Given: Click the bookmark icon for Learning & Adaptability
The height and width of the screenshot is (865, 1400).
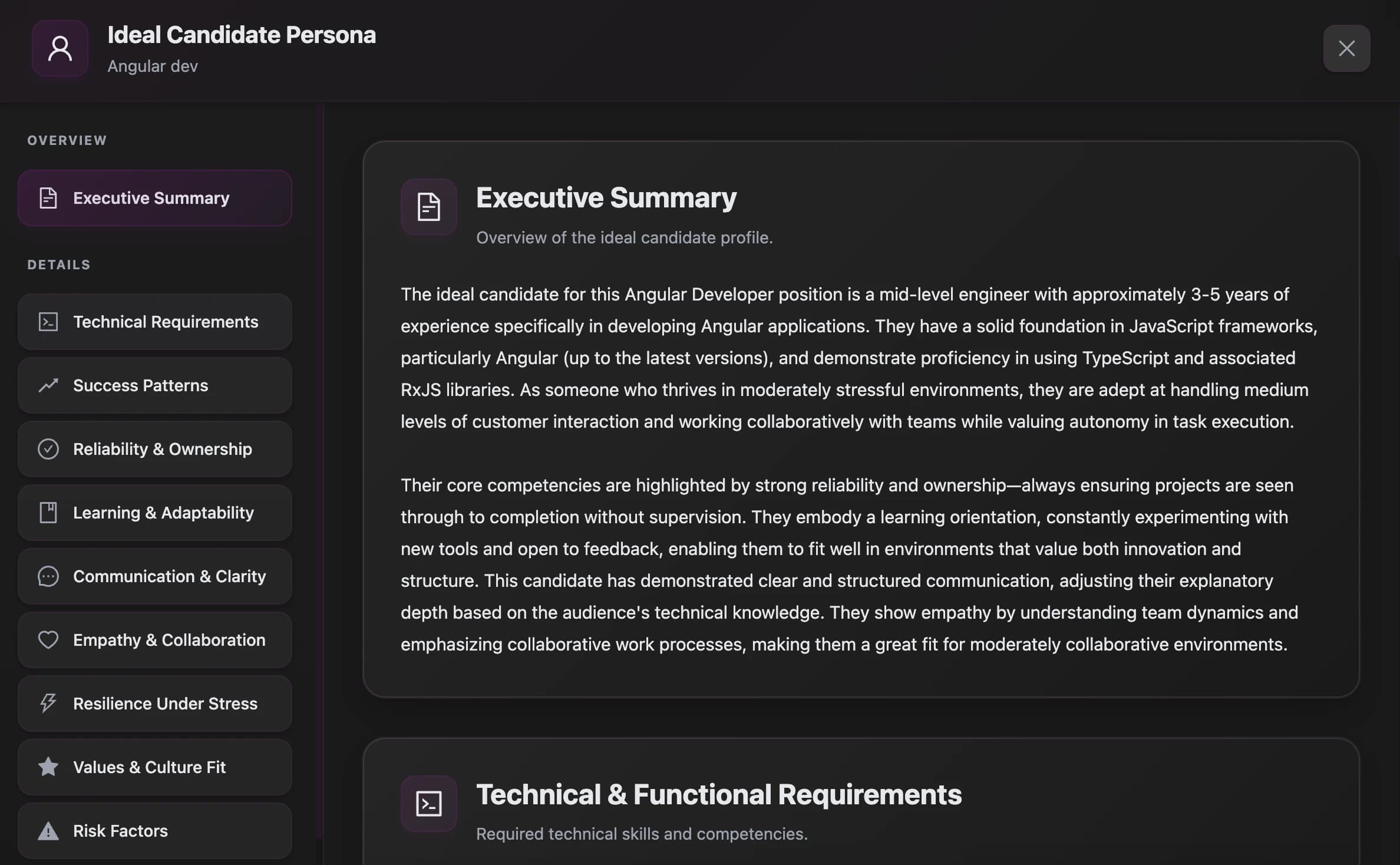Looking at the screenshot, I should (x=48, y=513).
